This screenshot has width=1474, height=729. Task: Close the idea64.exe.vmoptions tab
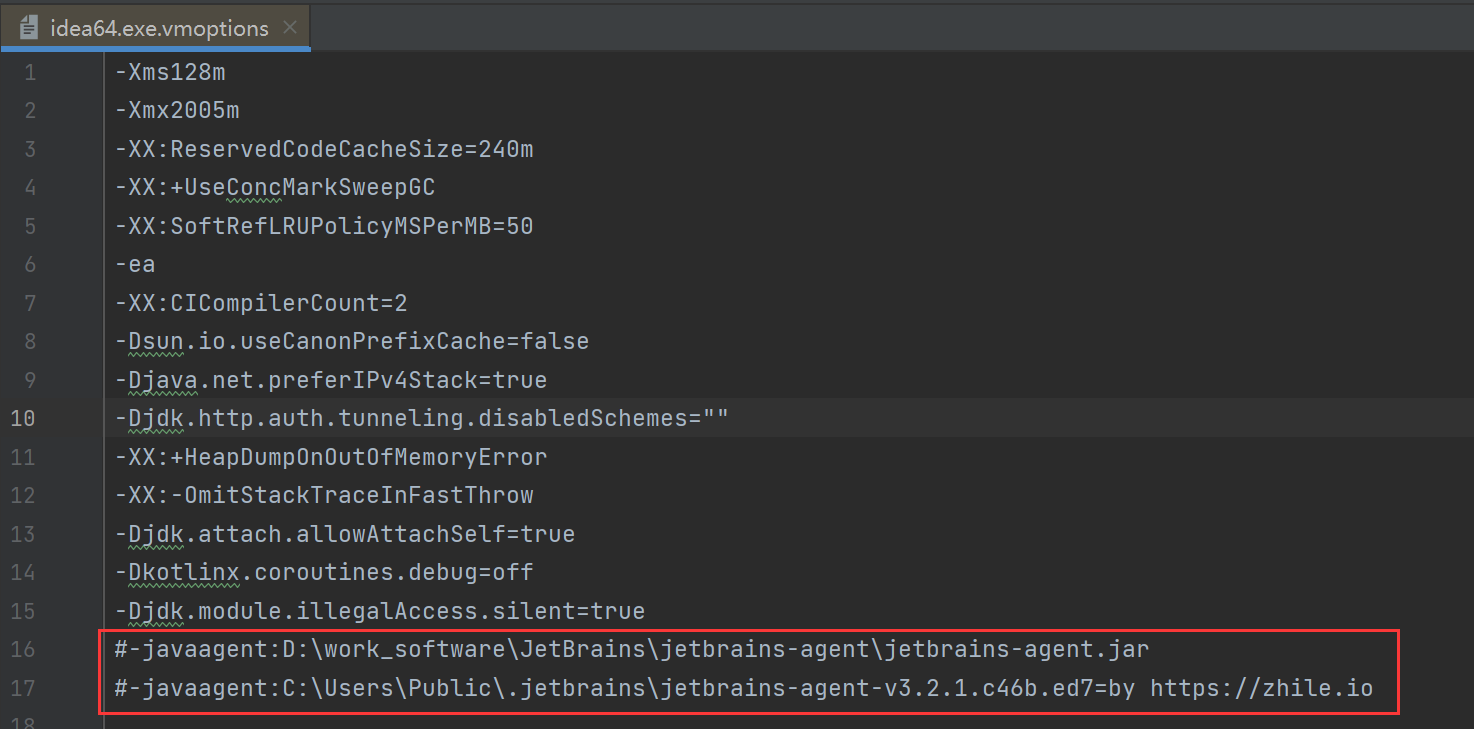[289, 28]
